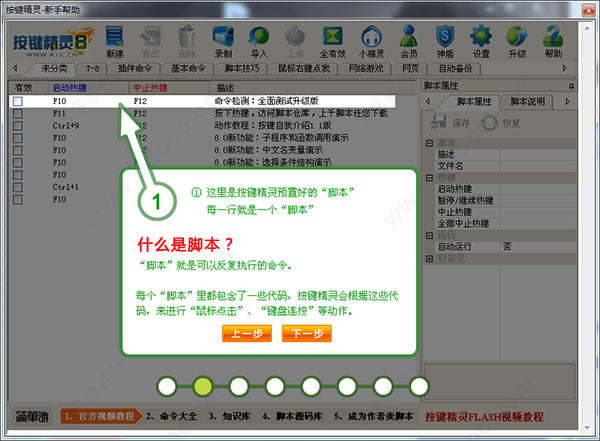Click the 神盾 shield icon

coord(445,42)
